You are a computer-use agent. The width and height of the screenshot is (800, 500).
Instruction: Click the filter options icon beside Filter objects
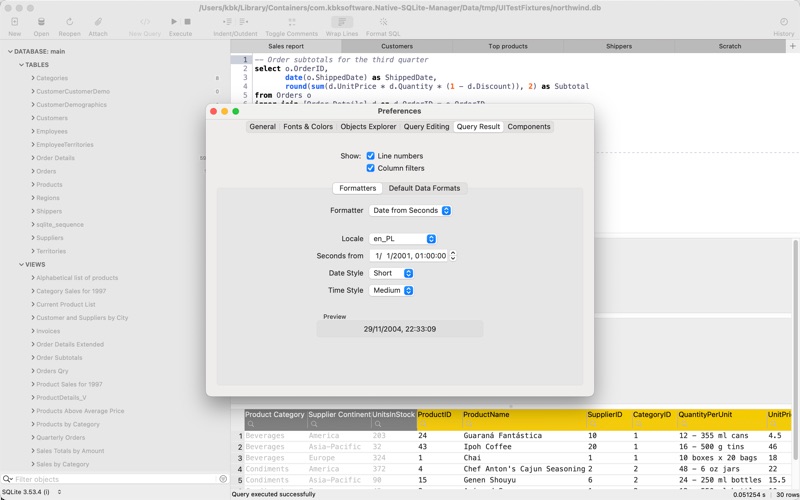[223, 479]
